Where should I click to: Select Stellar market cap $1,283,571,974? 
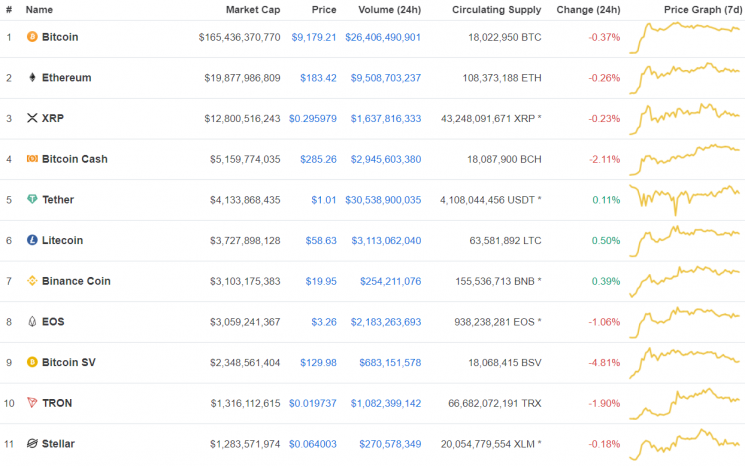coord(245,444)
